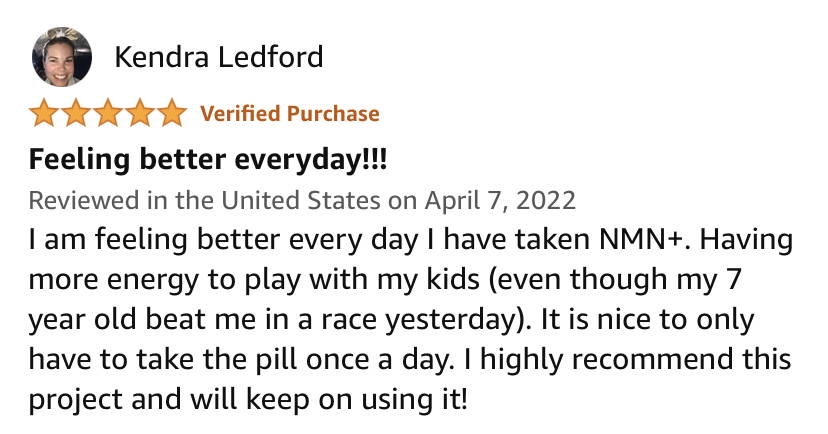Click the word 'Purchase' in the badge
The image size is (828, 434).
click(x=333, y=114)
